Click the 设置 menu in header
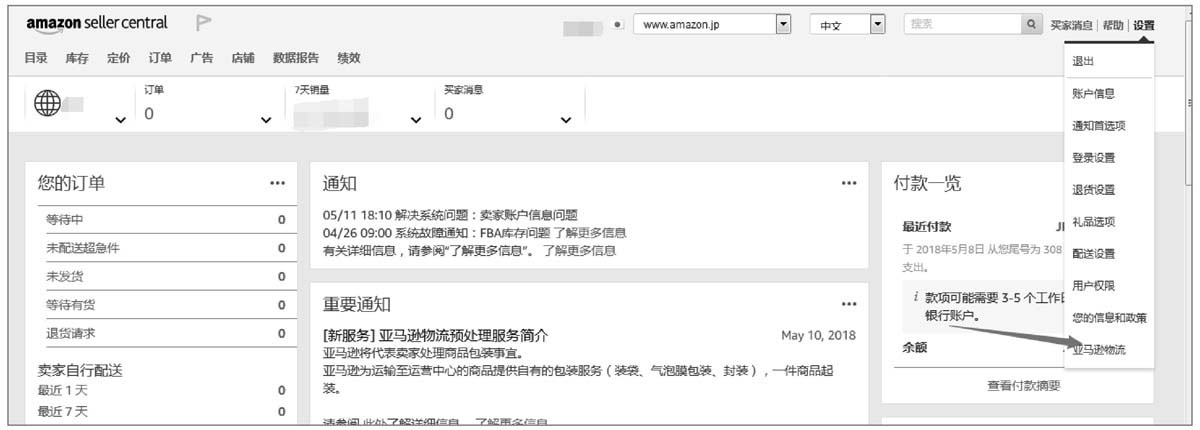 coord(1144,25)
